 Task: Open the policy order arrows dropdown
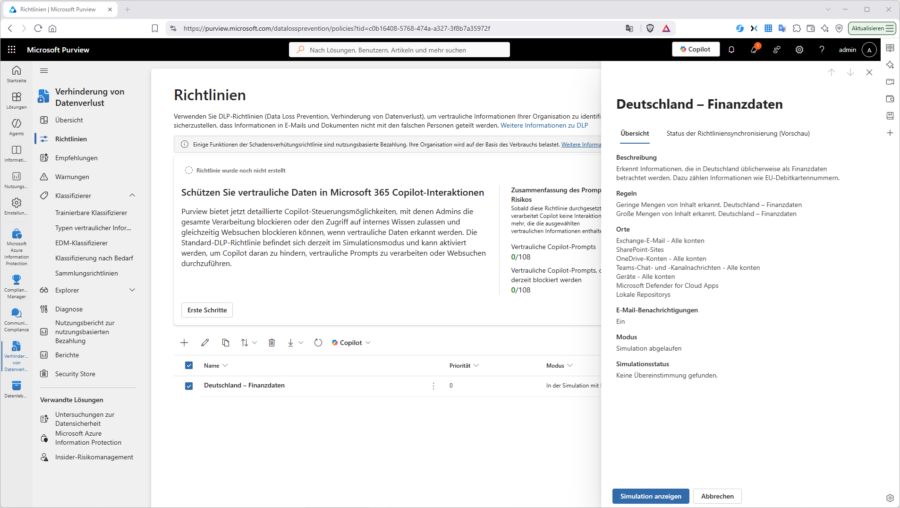tap(249, 343)
